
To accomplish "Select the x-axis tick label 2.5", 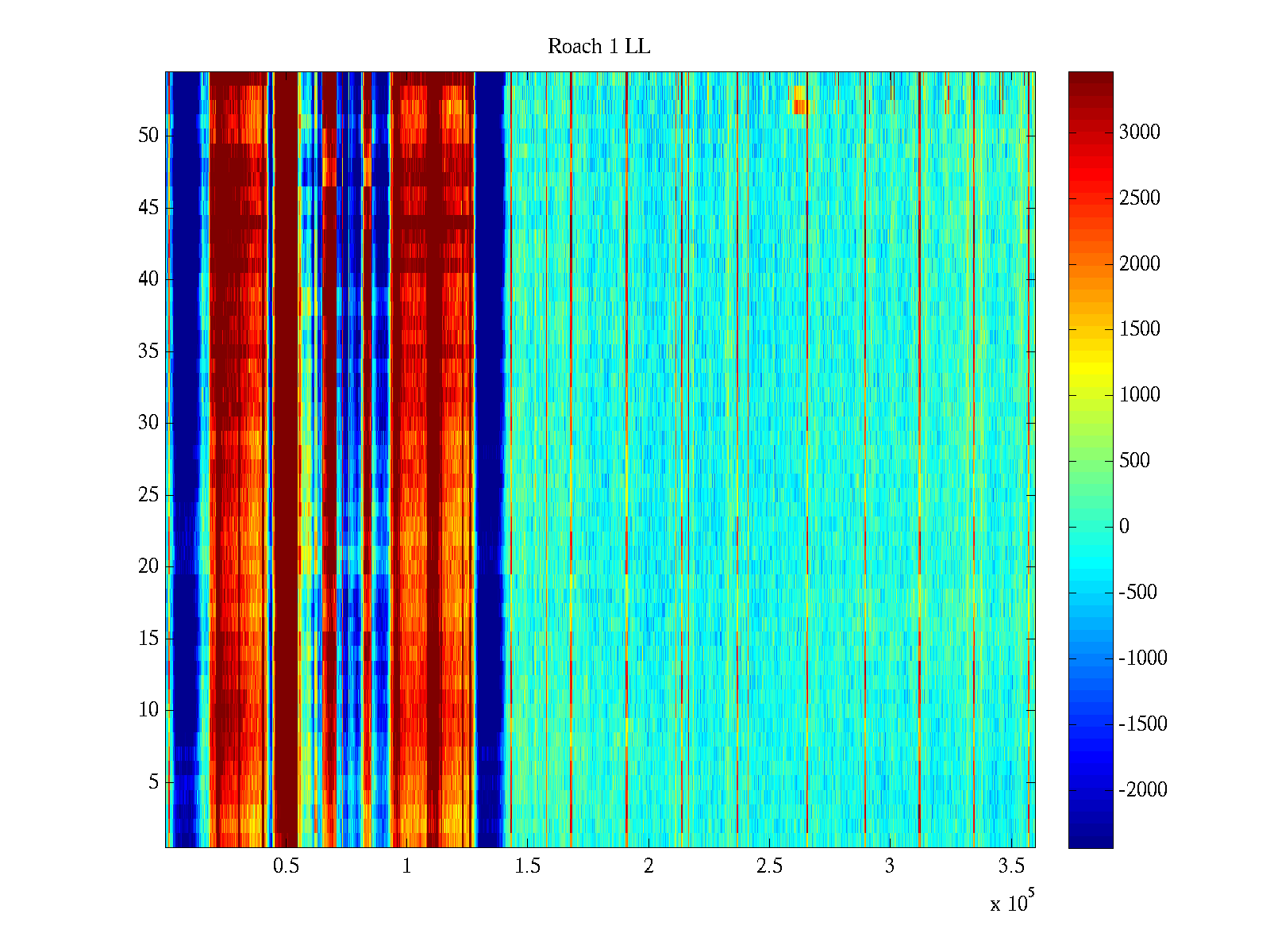I will coord(768,866).
